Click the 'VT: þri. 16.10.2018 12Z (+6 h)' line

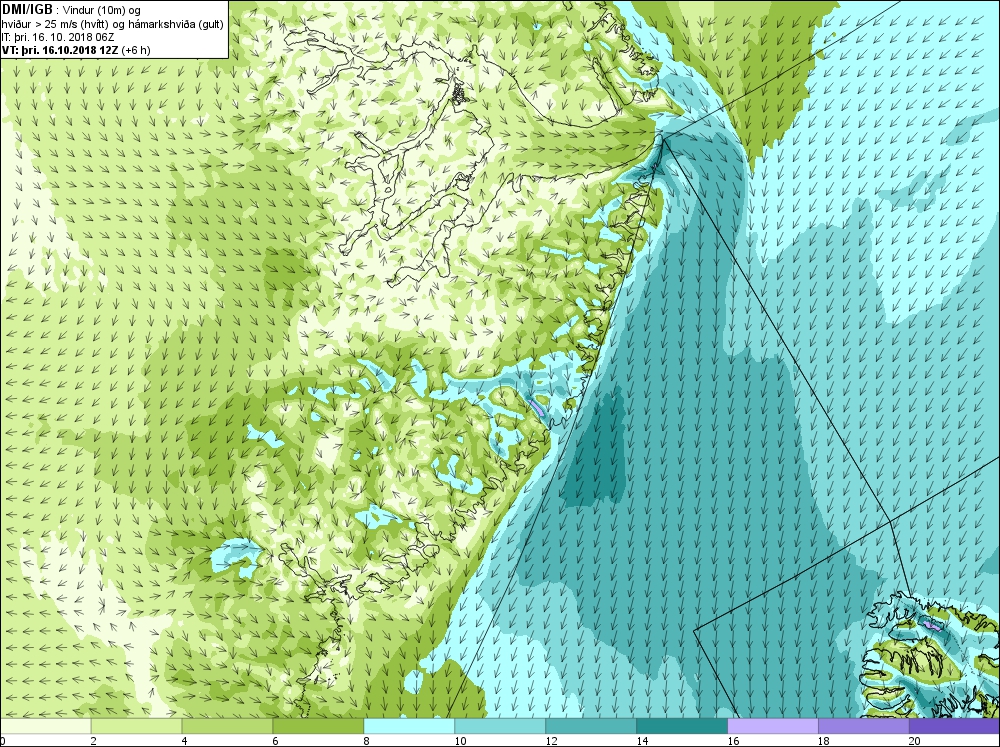pos(77,50)
